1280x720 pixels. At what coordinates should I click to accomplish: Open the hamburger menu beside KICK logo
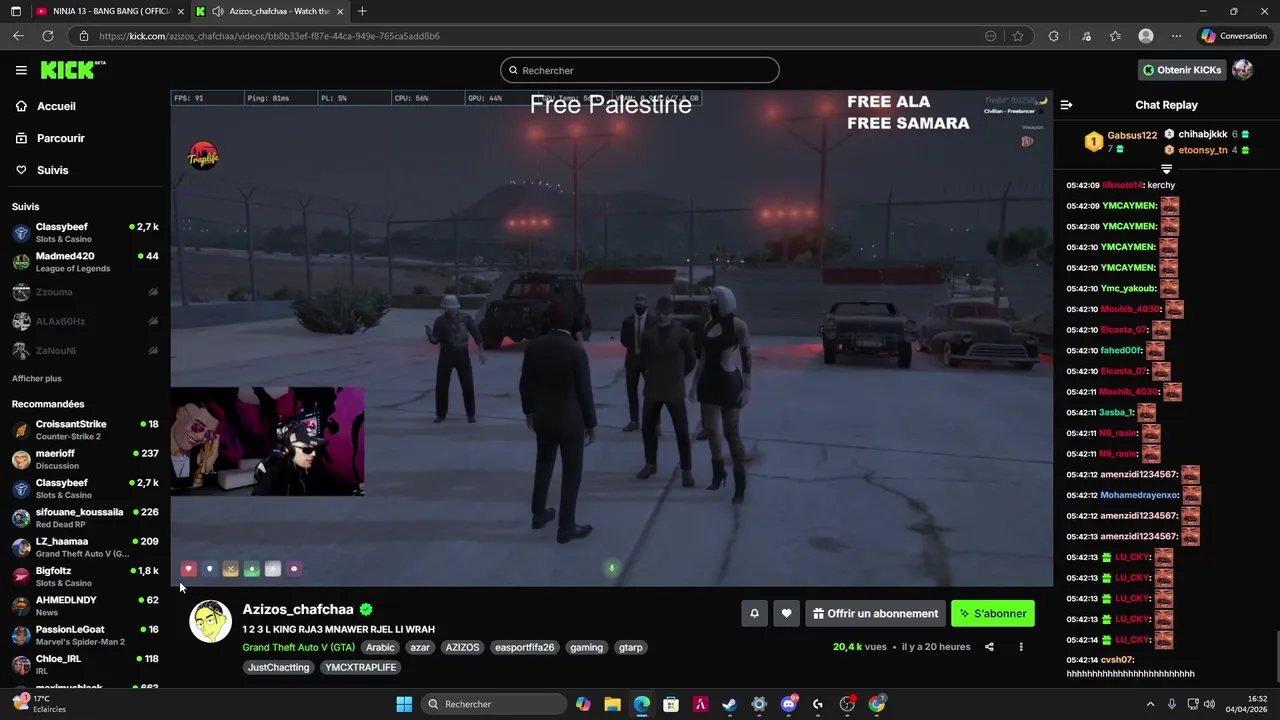[21, 70]
